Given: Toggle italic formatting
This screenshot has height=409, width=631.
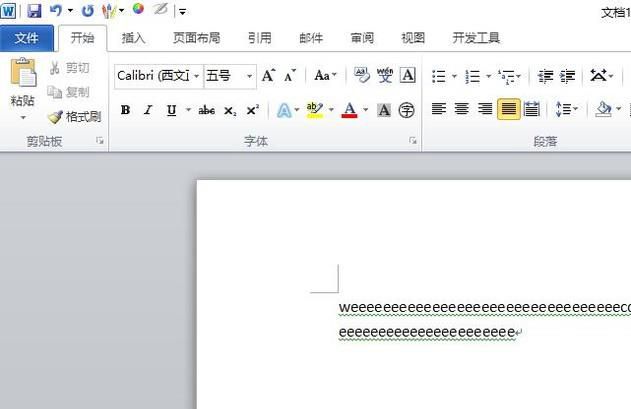Looking at the screenshot, I should pos(148,110).
